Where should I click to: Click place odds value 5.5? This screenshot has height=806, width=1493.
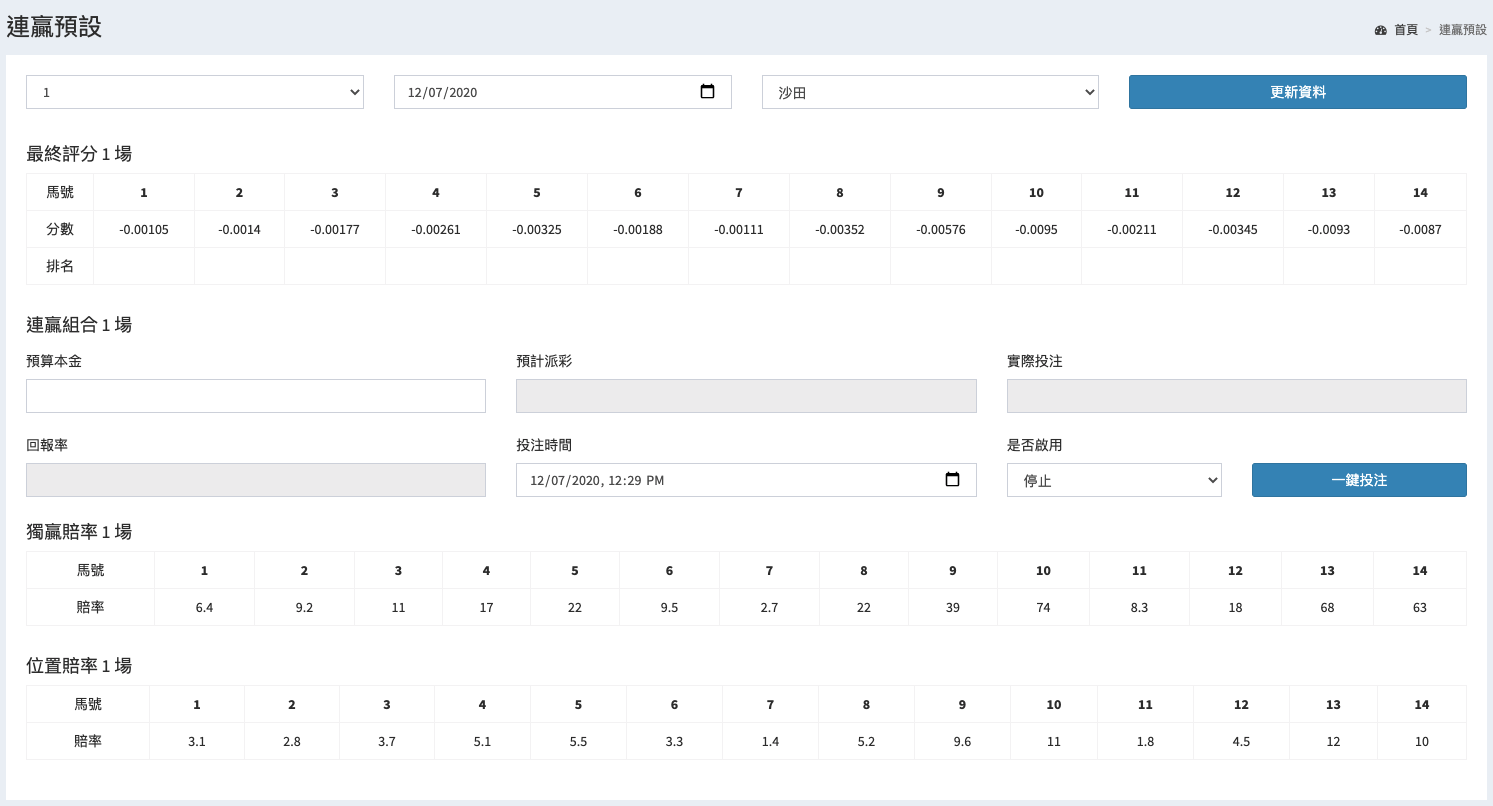[x=578, y=741]
